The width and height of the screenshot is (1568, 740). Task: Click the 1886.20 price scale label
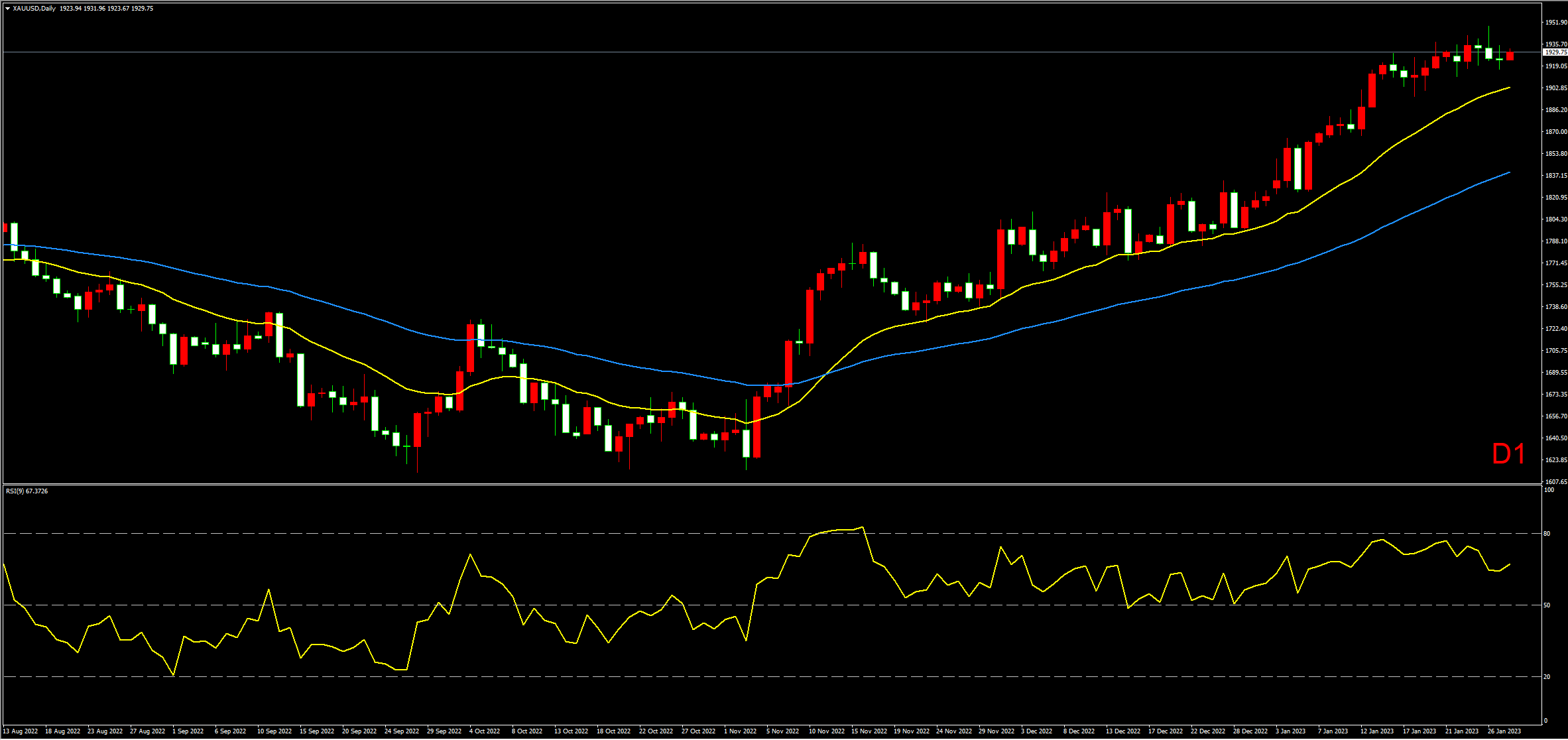click(1556, 110)
